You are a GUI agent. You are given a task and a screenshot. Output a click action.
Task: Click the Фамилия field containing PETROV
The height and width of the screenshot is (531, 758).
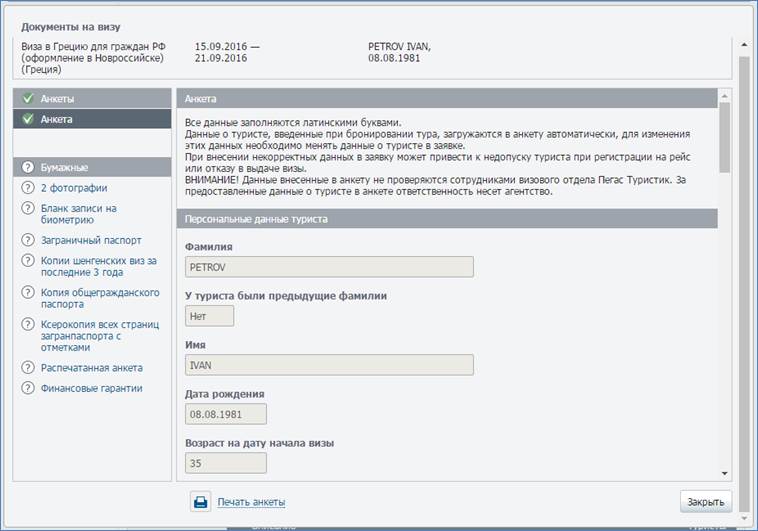pyautogui.click(x=329, y=267)
